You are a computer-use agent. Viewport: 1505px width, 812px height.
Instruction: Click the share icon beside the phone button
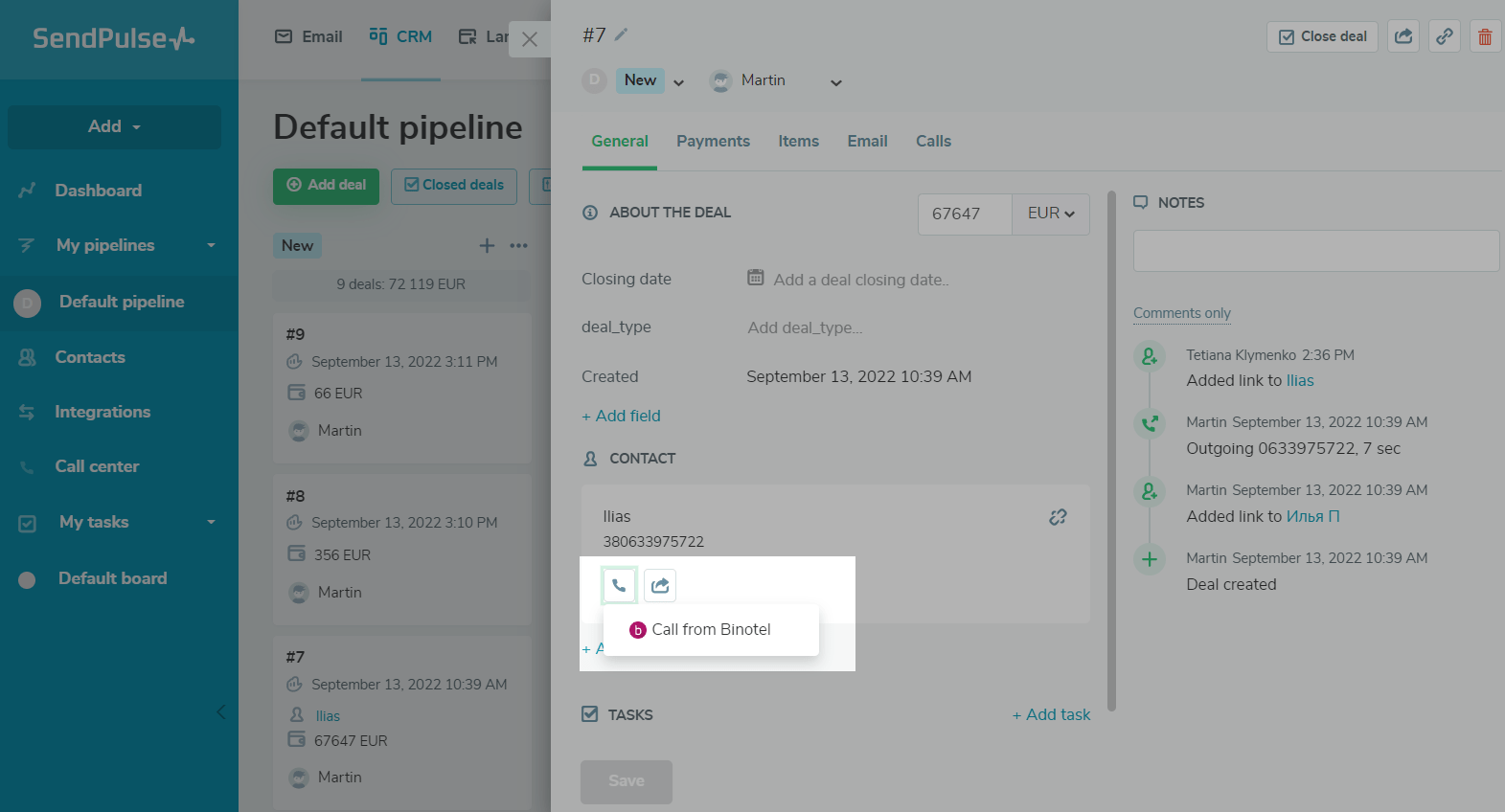tap(660, 585)
